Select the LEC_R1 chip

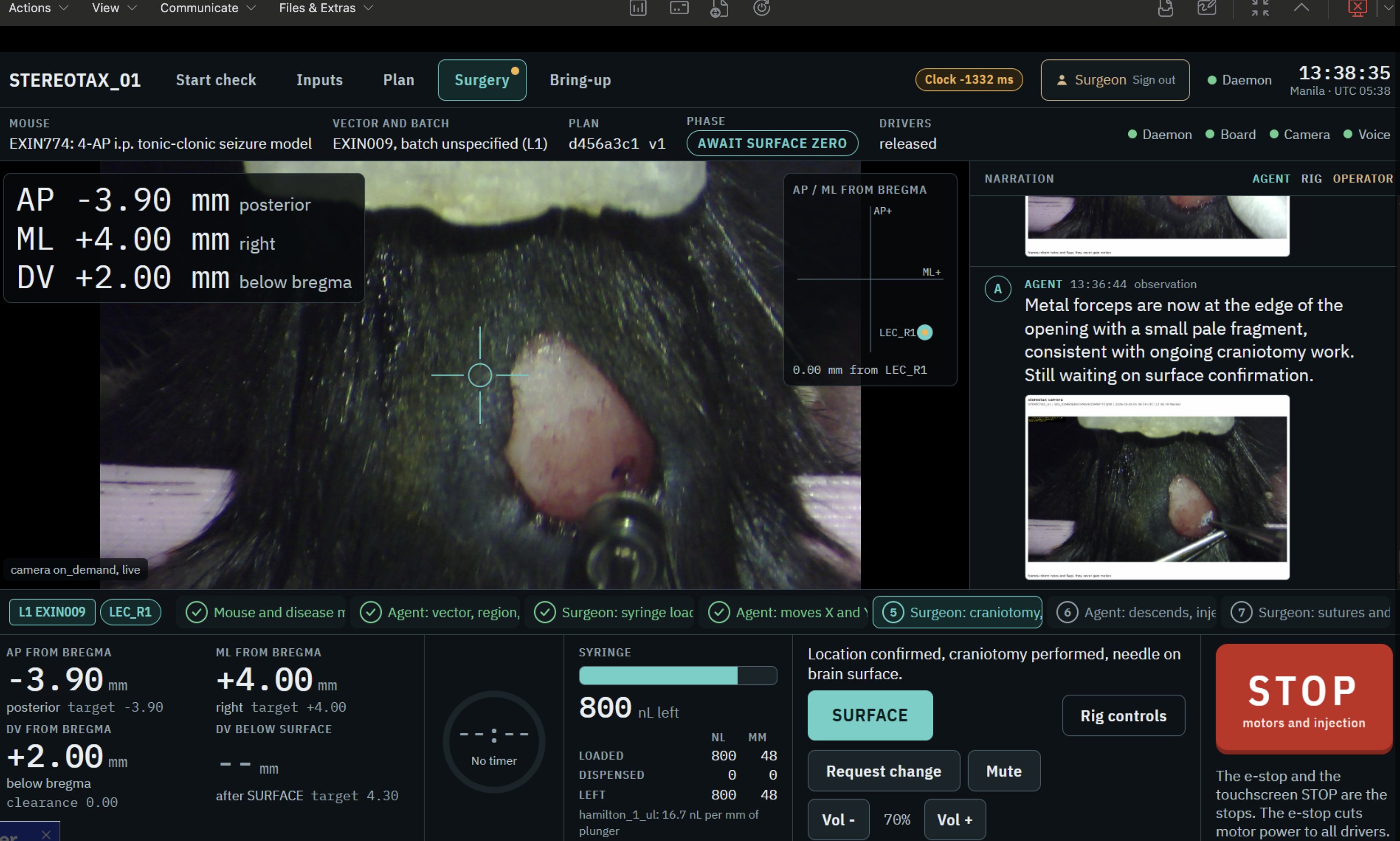(x=130, y=612)
